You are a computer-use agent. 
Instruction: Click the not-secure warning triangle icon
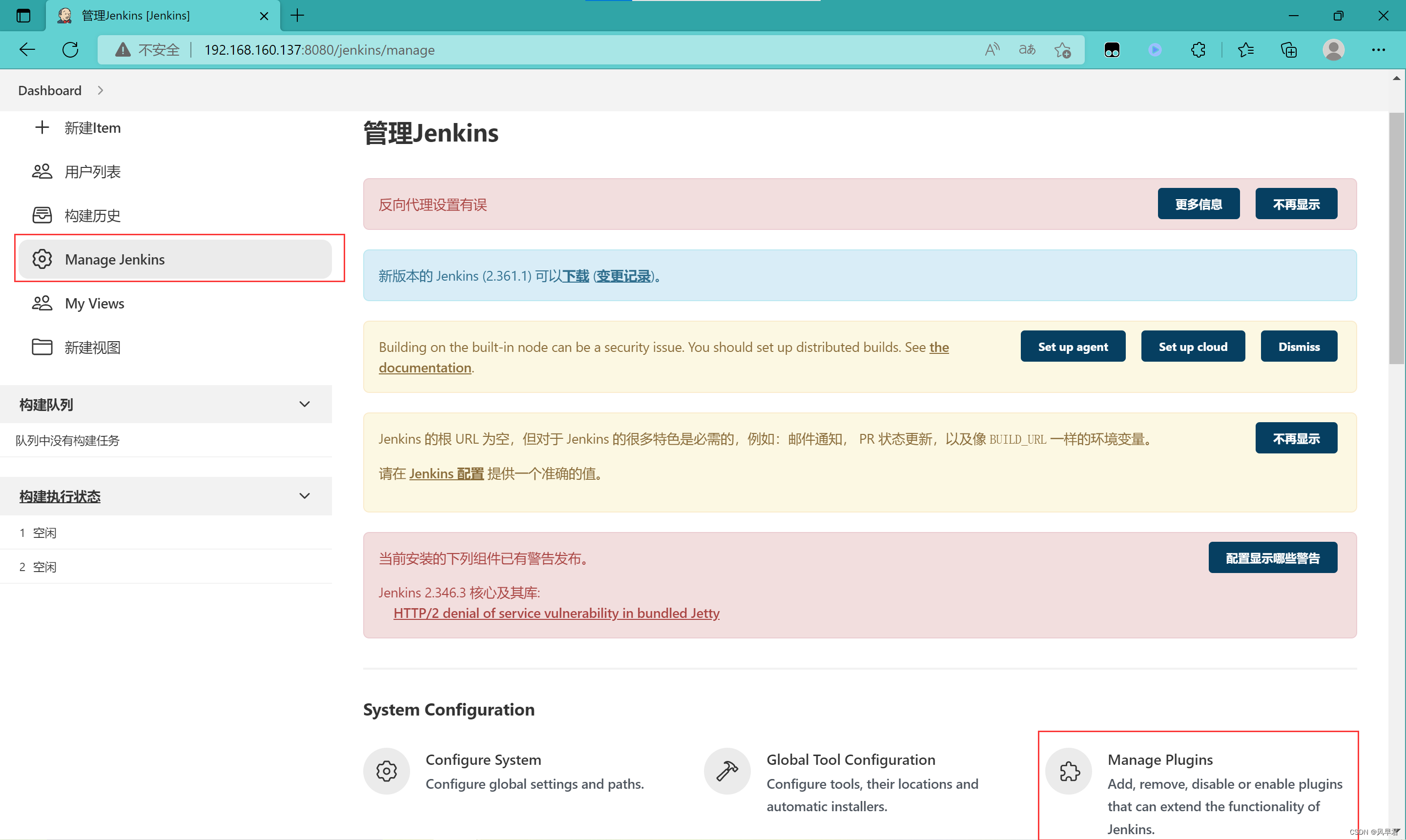[x=122, y=50]
